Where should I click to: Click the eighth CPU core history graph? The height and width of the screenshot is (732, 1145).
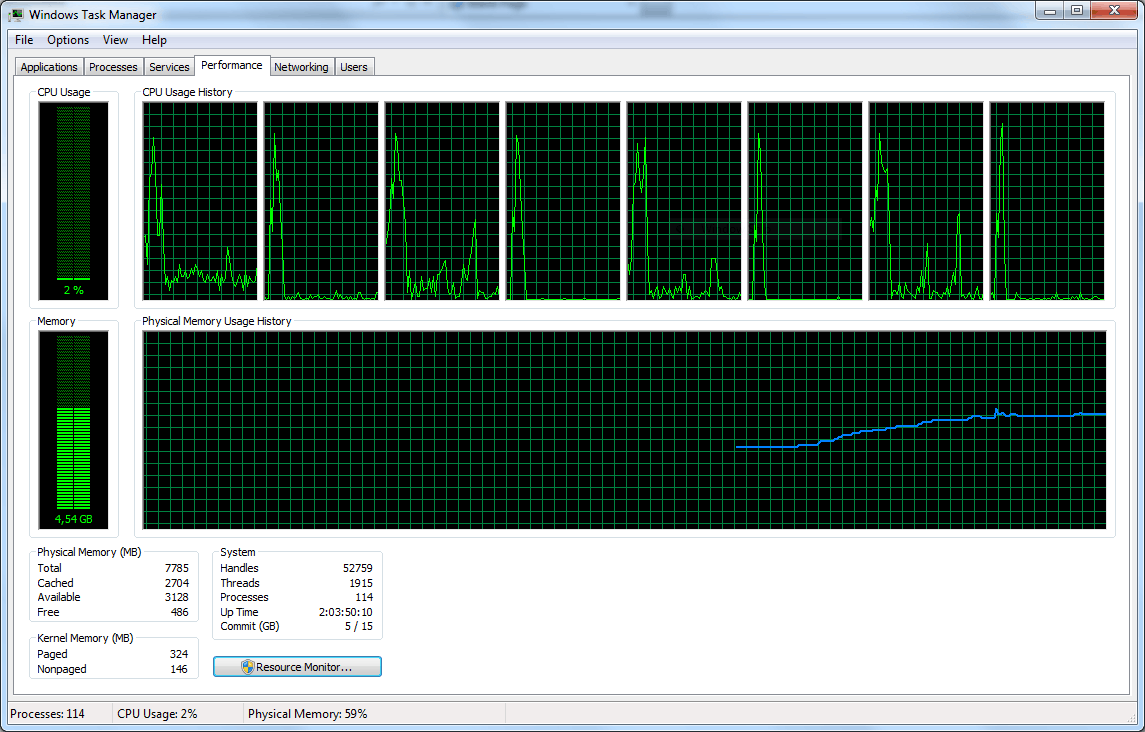[x=1047, y=201]
